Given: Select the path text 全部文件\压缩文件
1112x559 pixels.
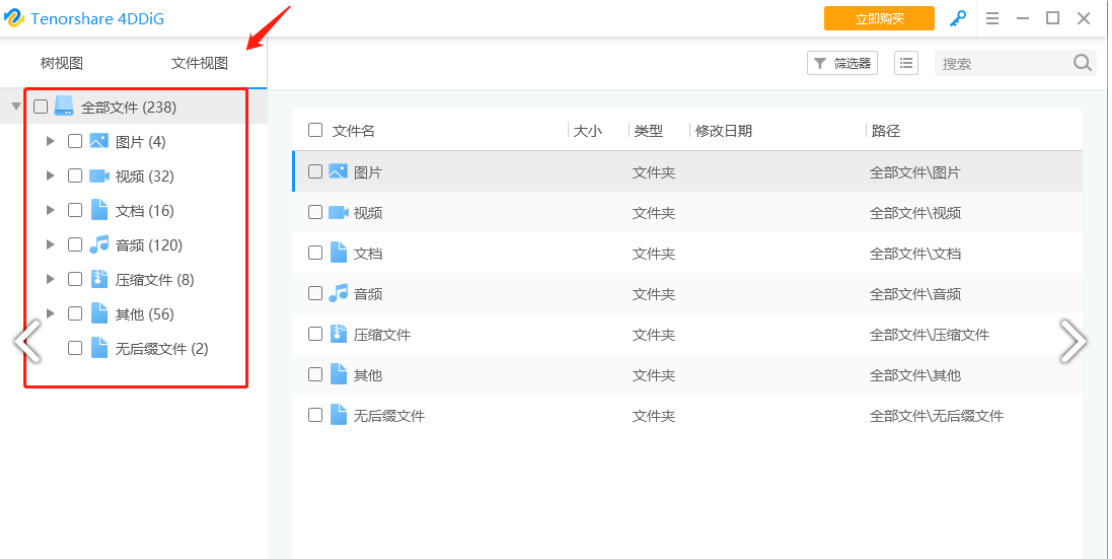Looking at the screenshot, I should (x=929, y=334).
